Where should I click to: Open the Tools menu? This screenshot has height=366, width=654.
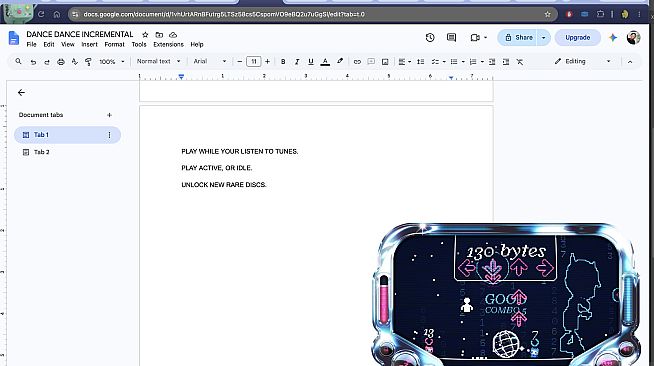tap(139, 44)
